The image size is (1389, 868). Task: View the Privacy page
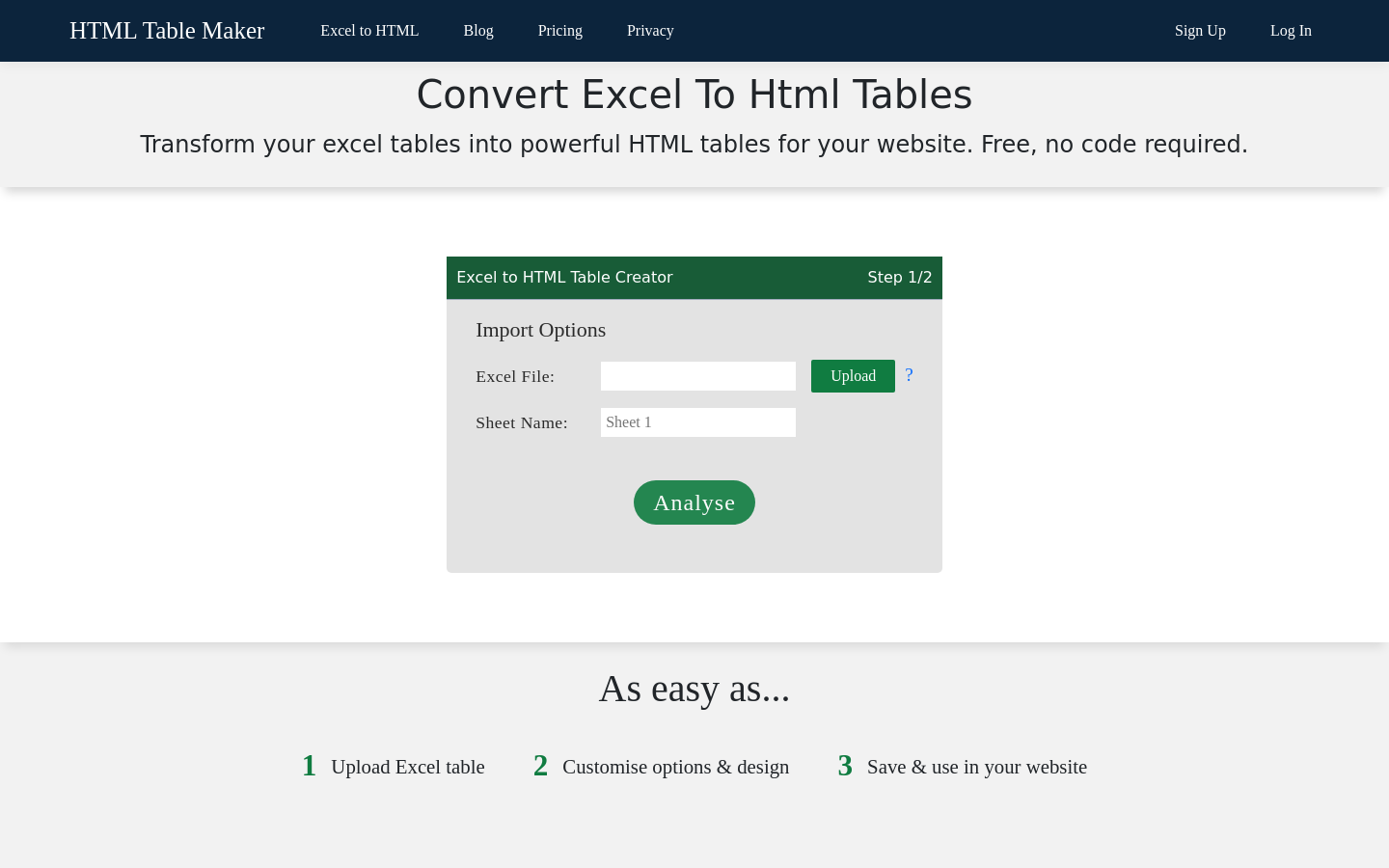coord(650,31)
